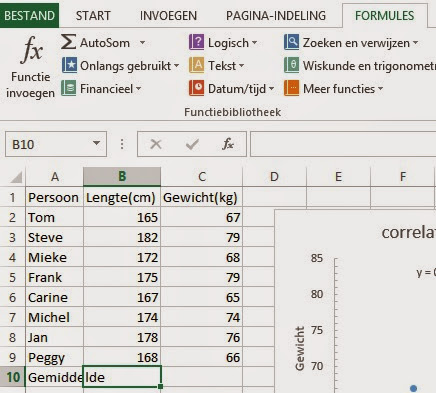Select row 10 header
The image size is (436, 393).
coord(12,377)
